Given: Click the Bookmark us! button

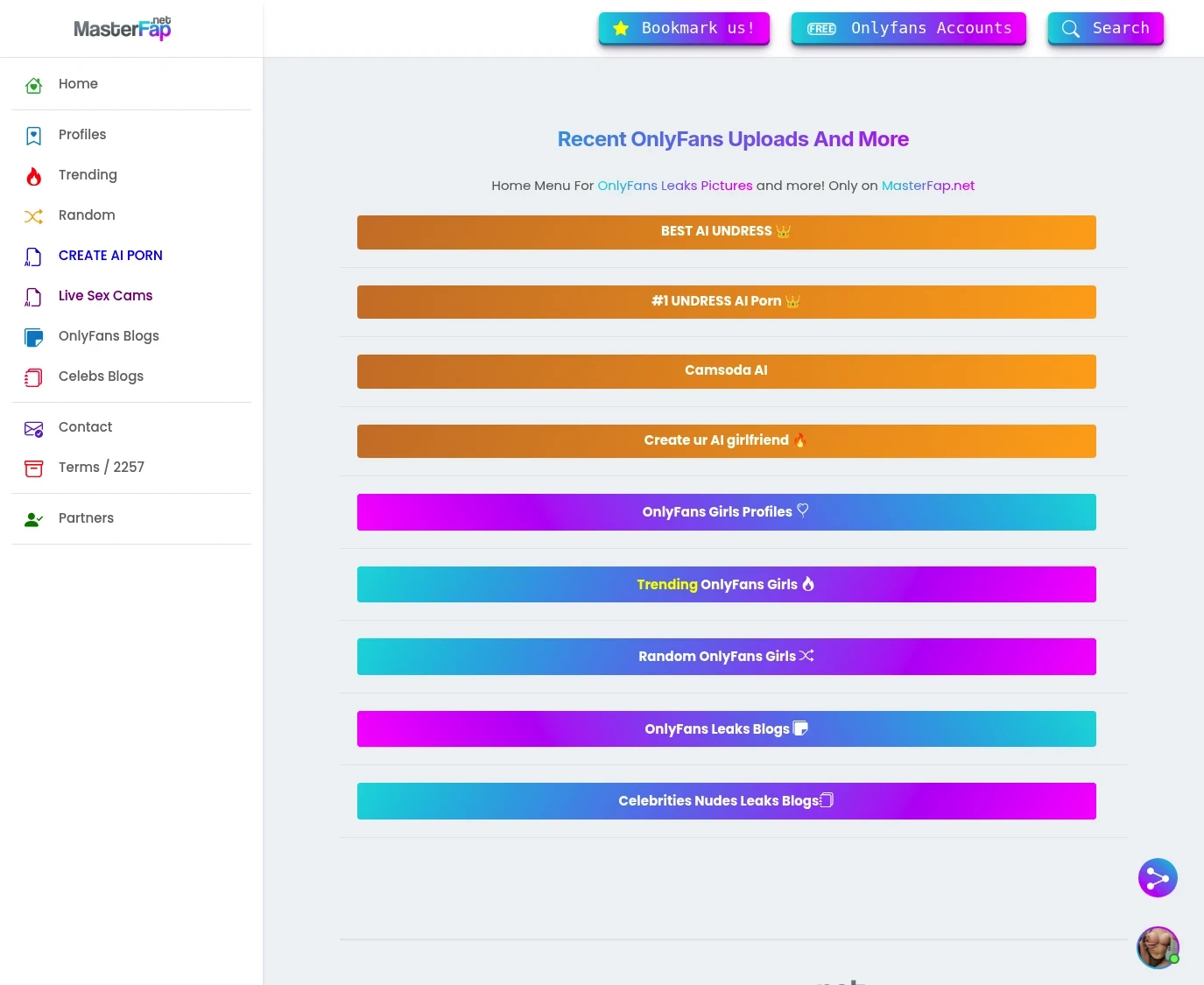Looking at the screenshot, I should coord(684,28).
